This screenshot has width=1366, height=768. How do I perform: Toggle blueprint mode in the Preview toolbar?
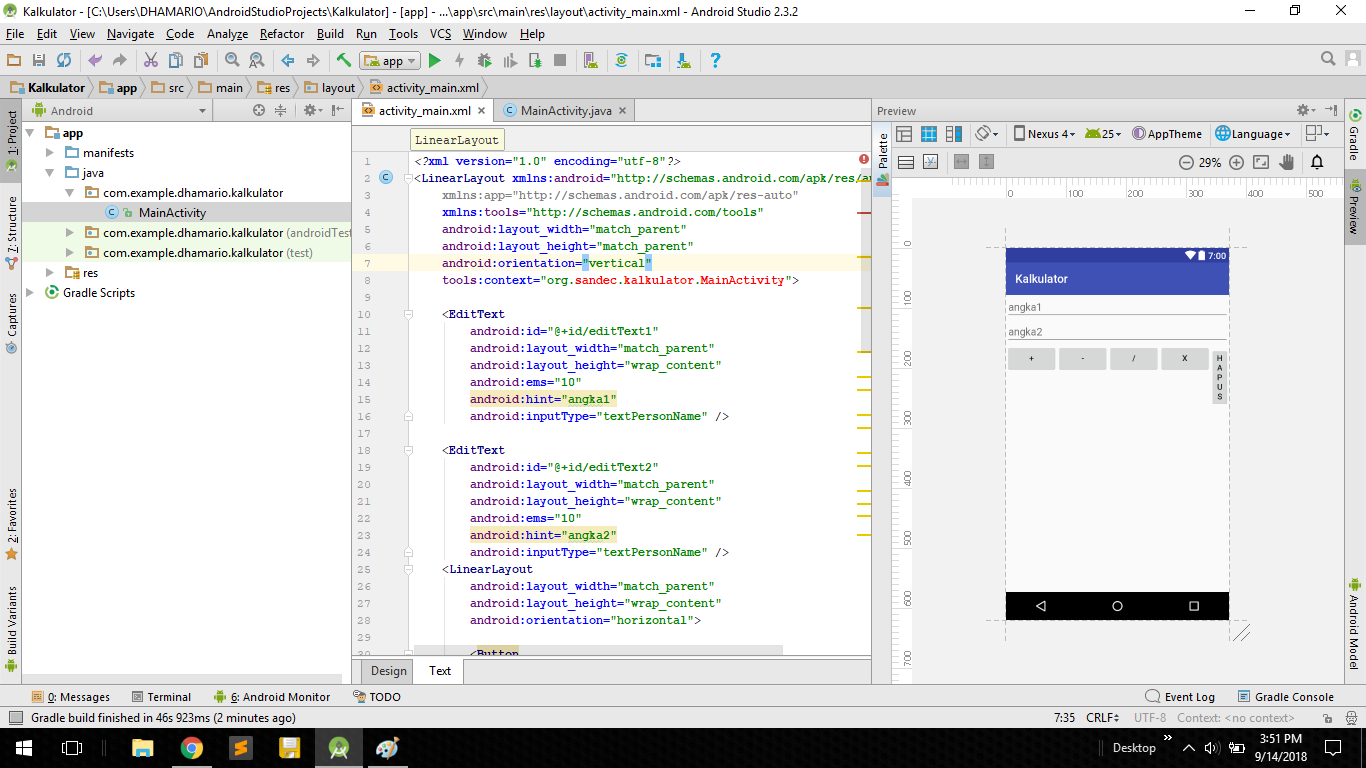point(927,133)
